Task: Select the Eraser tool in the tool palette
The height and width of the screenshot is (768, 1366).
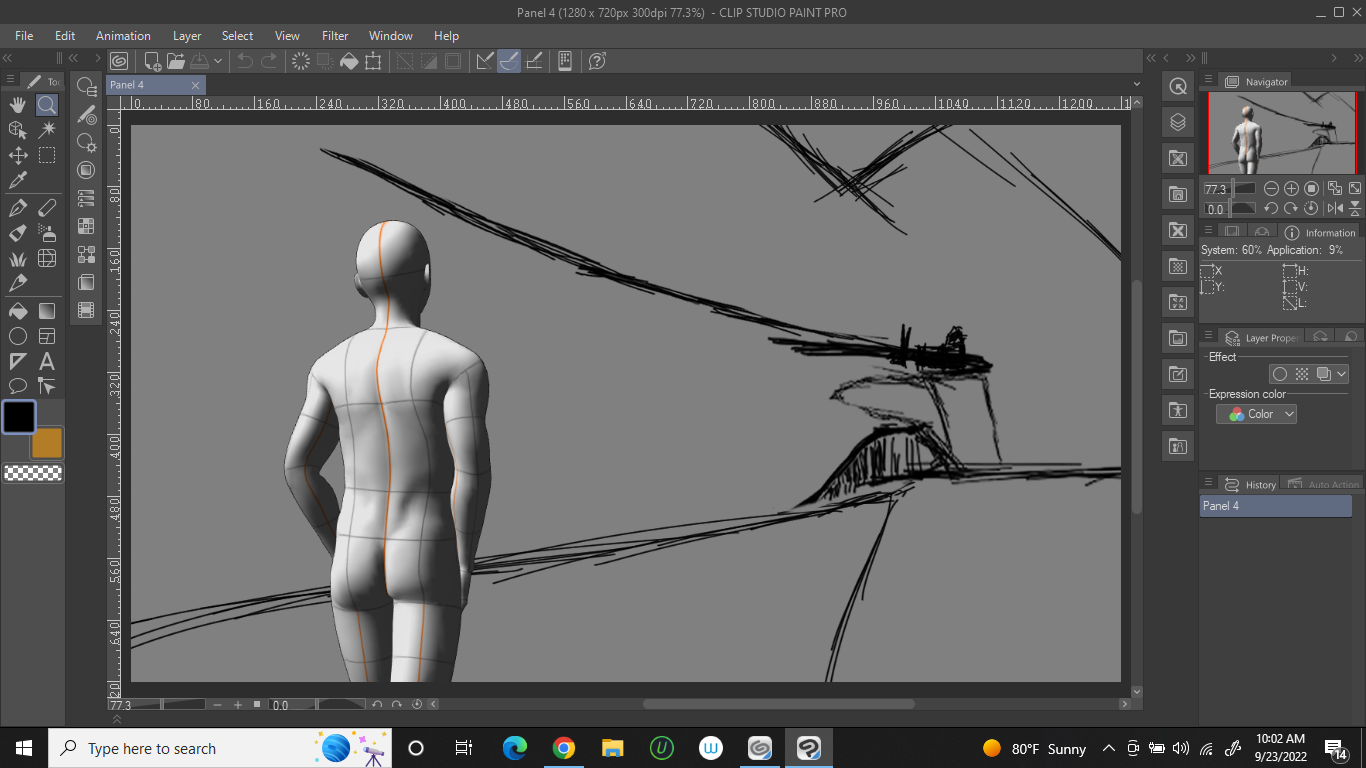Action: tap(47, 208)
